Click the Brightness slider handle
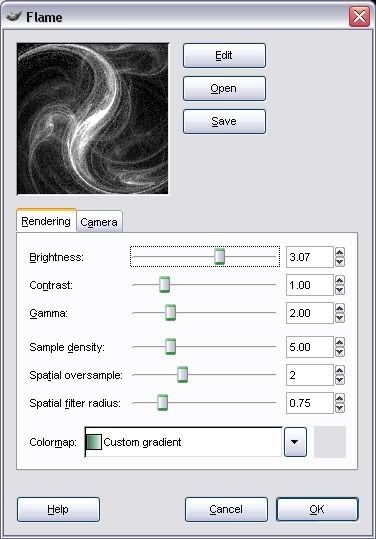 (x=219, y=256)
